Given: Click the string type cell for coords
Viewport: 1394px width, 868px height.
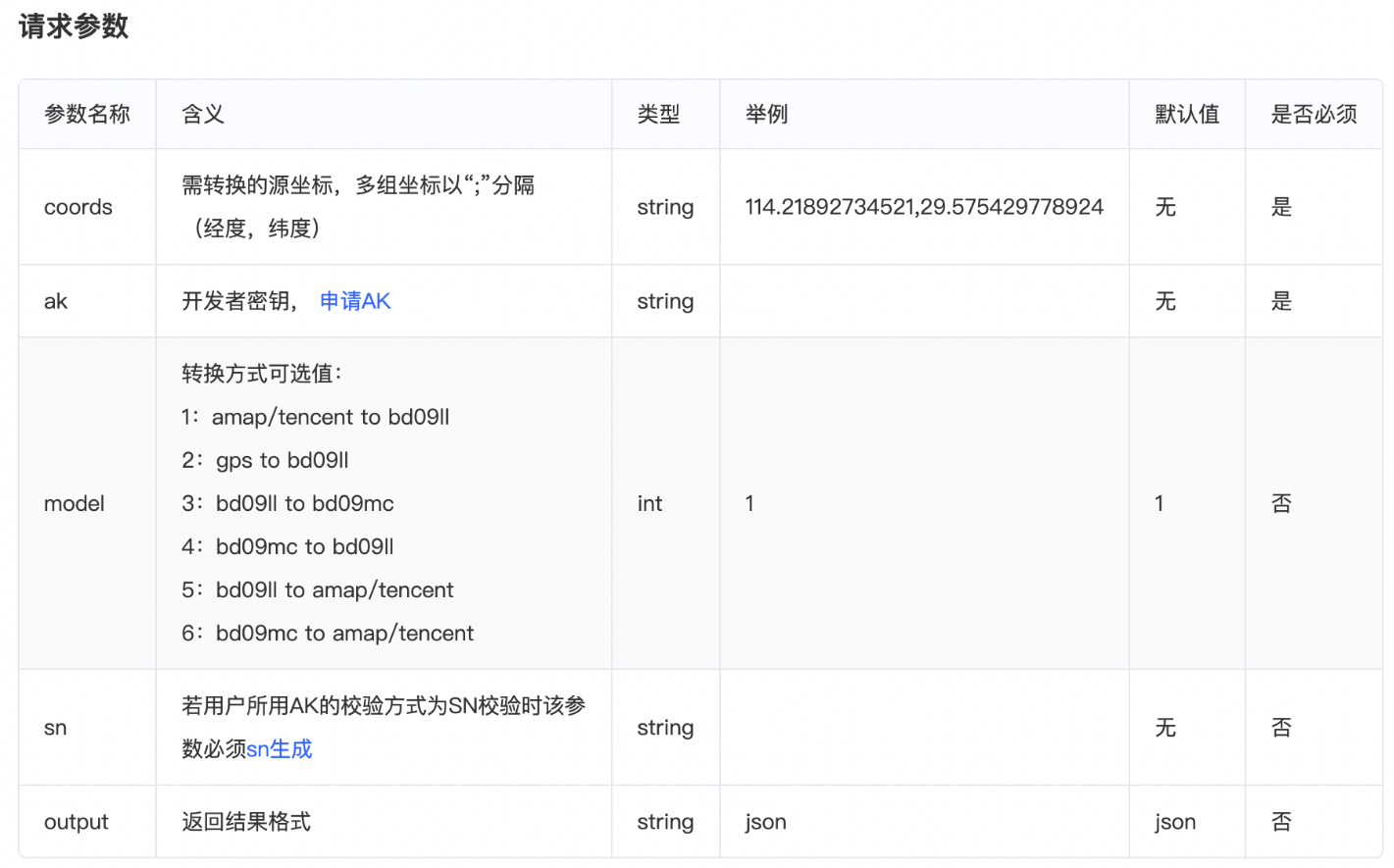Looking at the screenshot, I should 665,207.
